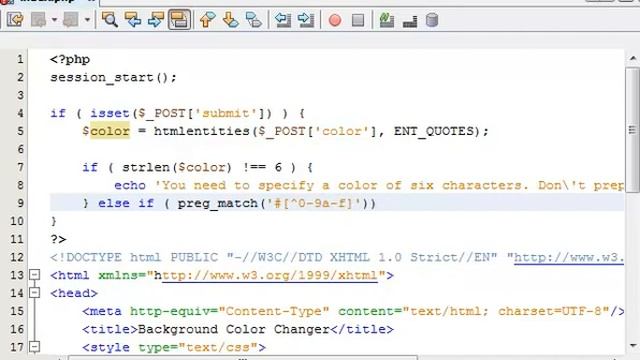The height and width of the screenshot is (360, 640).
Task: Click the <head> tag text
Action: [x=74, y=293]
